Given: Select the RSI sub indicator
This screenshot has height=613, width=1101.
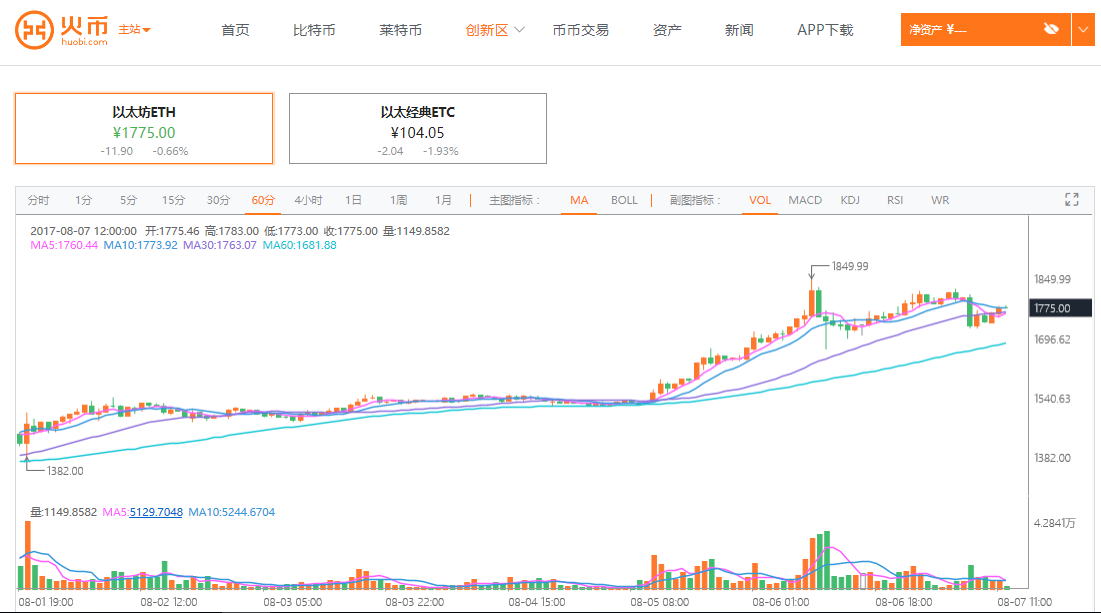Looking at the screenshot, I should click(x=894, y=200).
